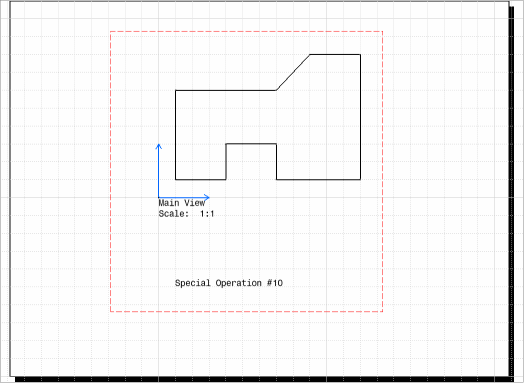The width and height of the screenshot is (524, 383).
Task: Select the diagonal chamfer line of the profile
Action: pyautogui.click(x=293, y=72)
